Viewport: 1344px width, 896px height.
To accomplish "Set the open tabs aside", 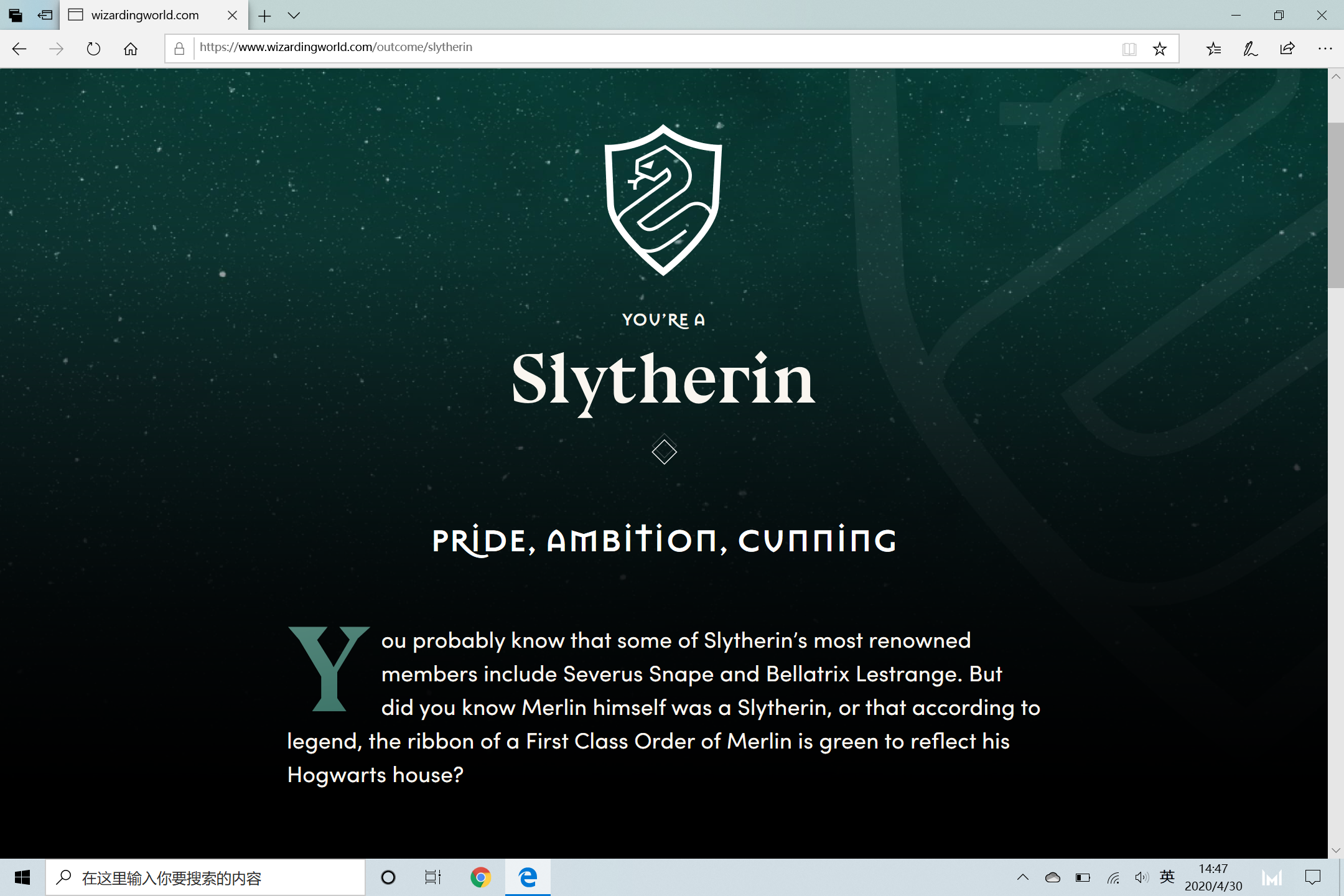I will click(45, 15).
